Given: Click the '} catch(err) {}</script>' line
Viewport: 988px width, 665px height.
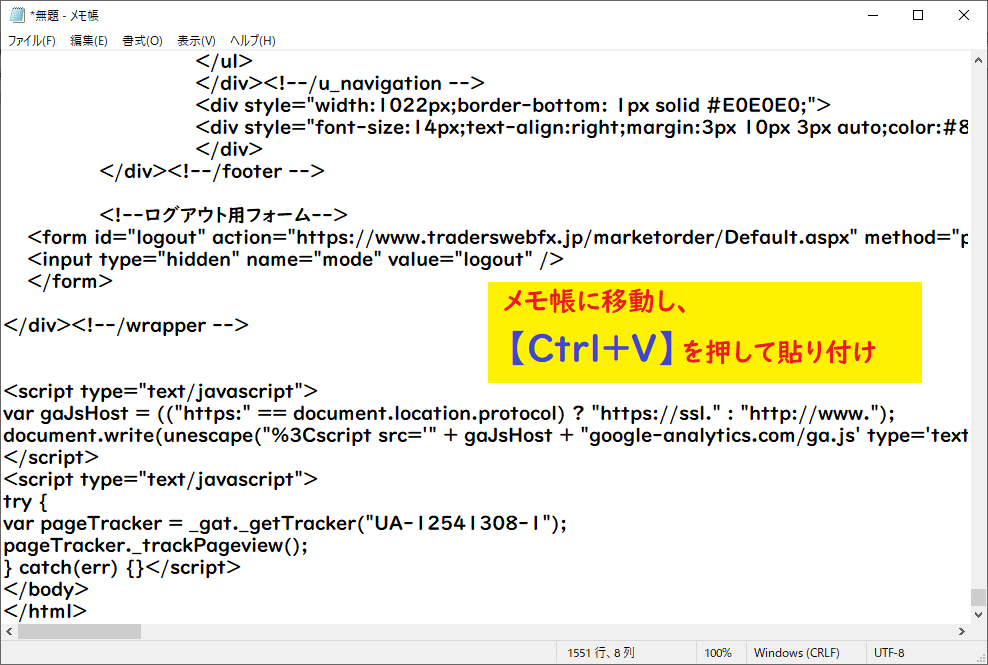Looking at the screenshot, I should click(122, 567).
